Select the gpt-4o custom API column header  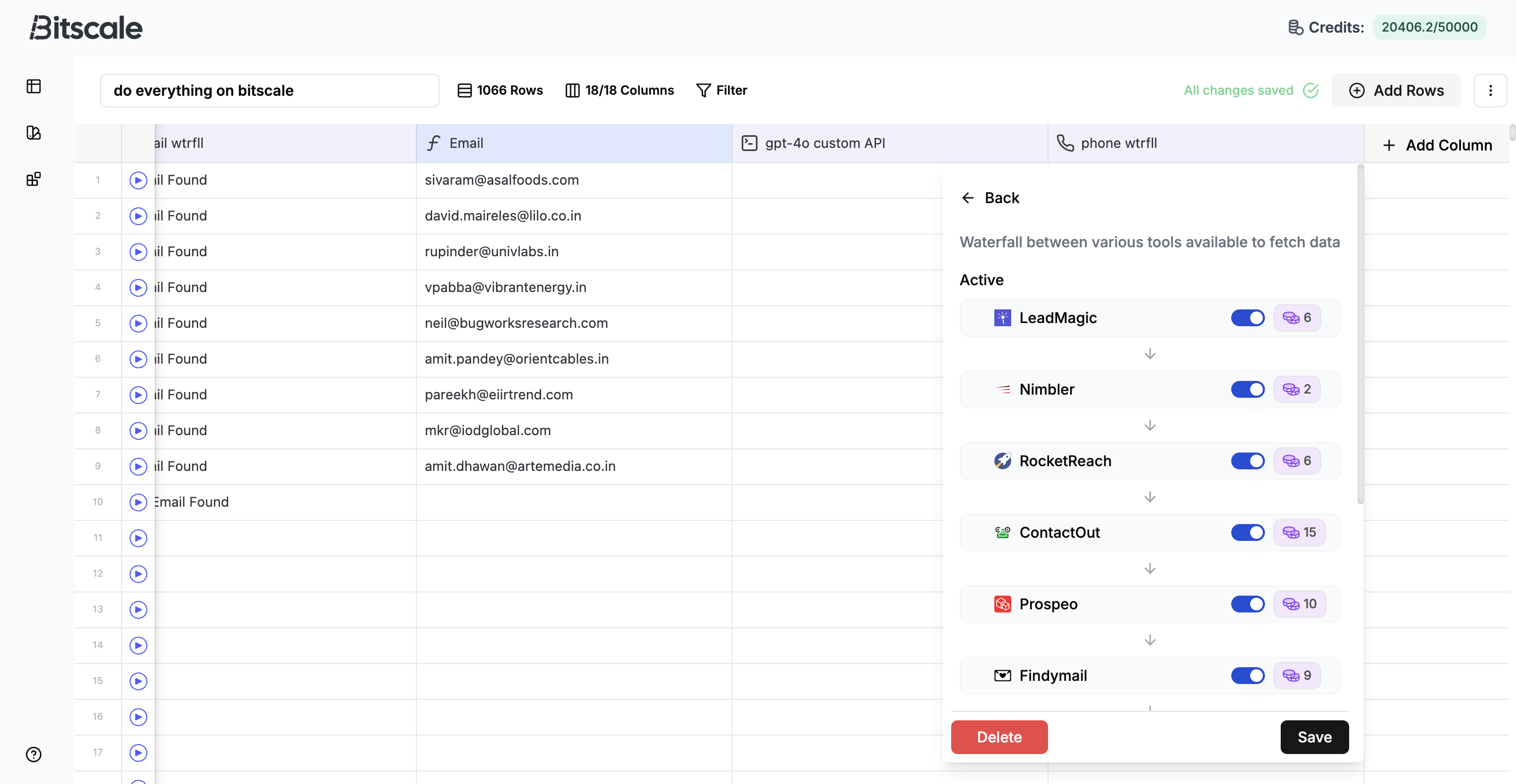coord(890,144)
